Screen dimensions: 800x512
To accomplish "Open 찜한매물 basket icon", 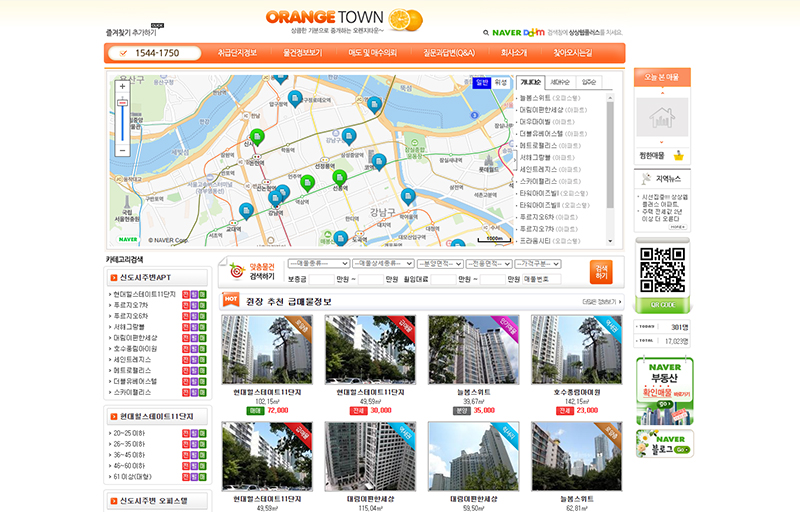I will tap(679, 156).
